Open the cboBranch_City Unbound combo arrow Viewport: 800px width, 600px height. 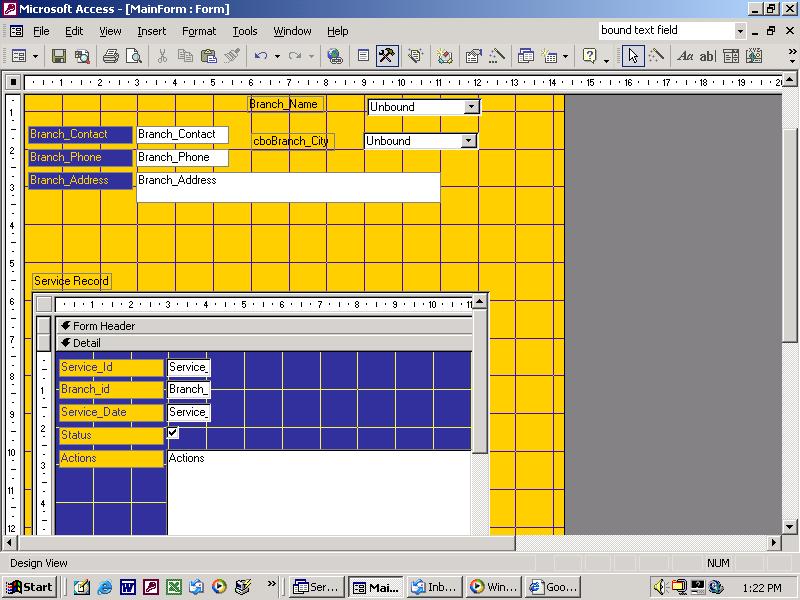pyautogui.click(x=468, y=141)
